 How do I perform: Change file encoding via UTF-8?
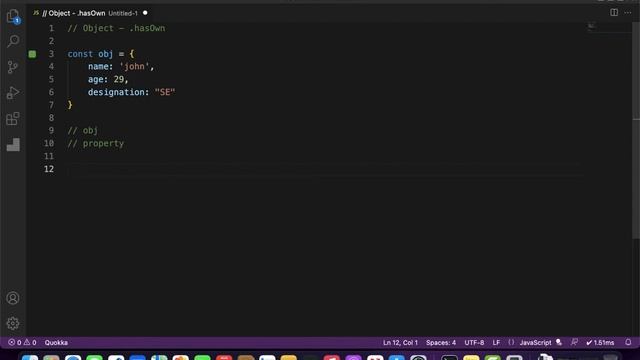[474, 342]
